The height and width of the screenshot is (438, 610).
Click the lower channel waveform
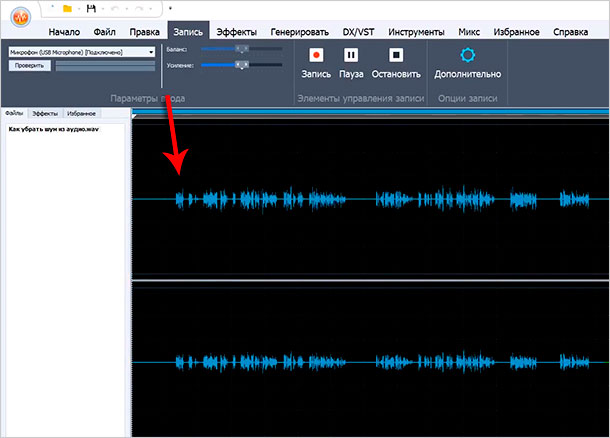pos(370,362)
